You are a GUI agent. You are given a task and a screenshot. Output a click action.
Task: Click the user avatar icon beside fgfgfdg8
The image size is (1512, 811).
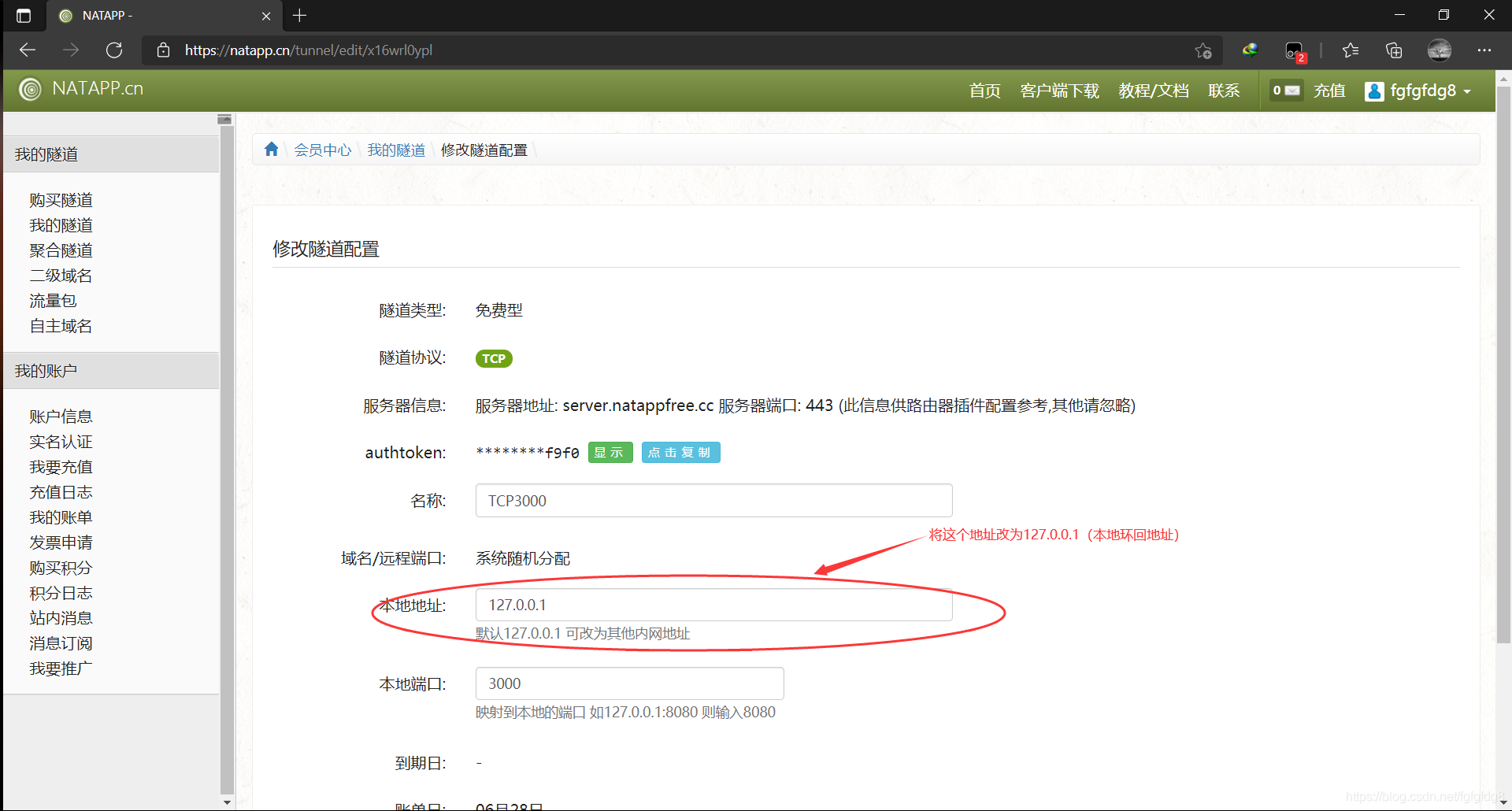click(1374, 91)
